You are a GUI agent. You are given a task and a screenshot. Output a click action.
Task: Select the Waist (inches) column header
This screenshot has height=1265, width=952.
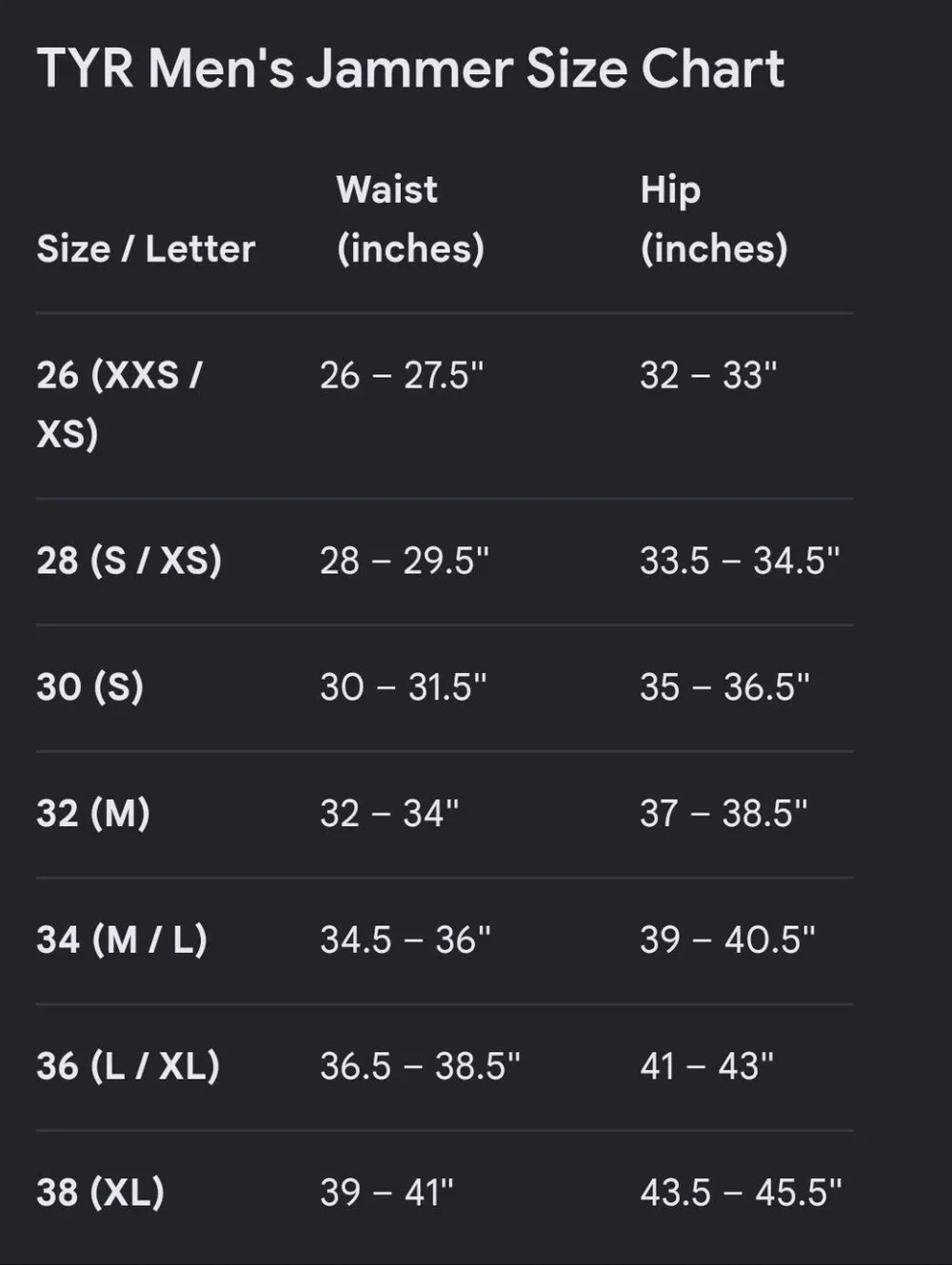point(410,219)
